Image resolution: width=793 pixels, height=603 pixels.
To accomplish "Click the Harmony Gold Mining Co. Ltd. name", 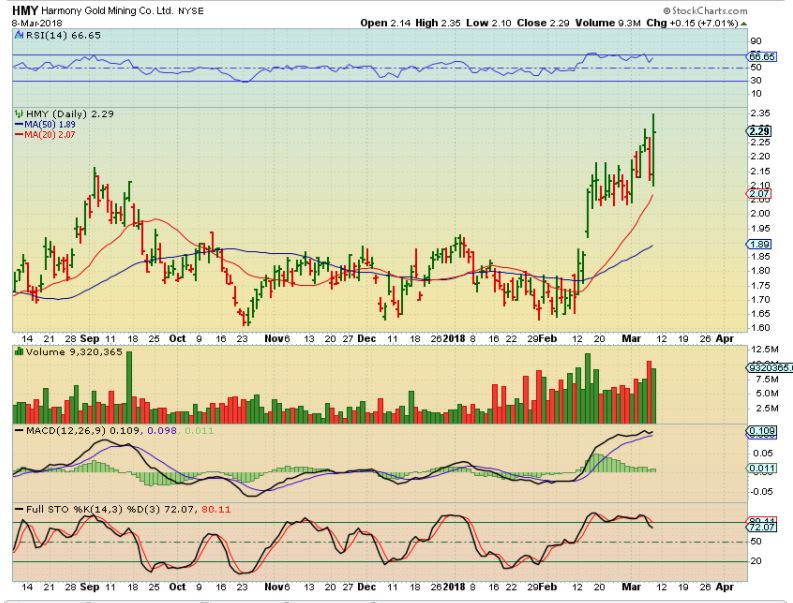I will coord(108,11).
